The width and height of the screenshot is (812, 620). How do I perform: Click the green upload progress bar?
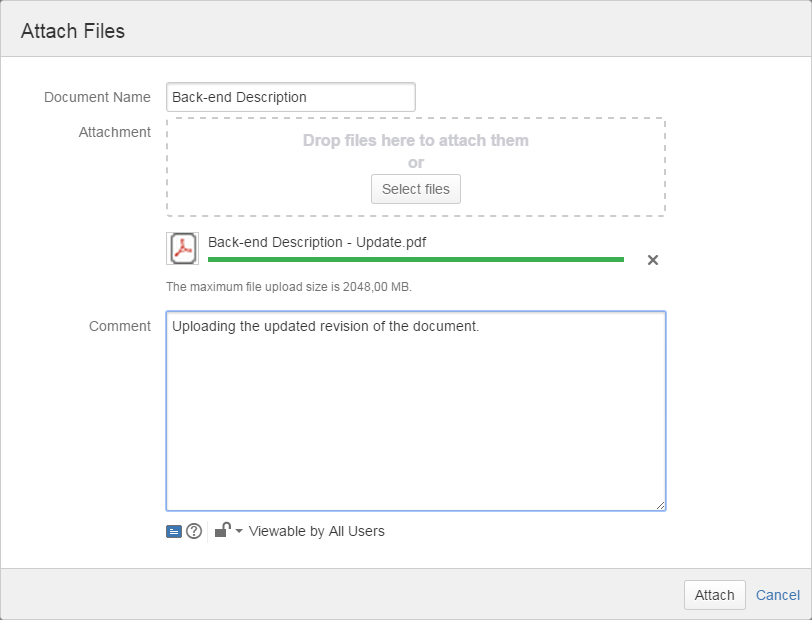point(415,260)
